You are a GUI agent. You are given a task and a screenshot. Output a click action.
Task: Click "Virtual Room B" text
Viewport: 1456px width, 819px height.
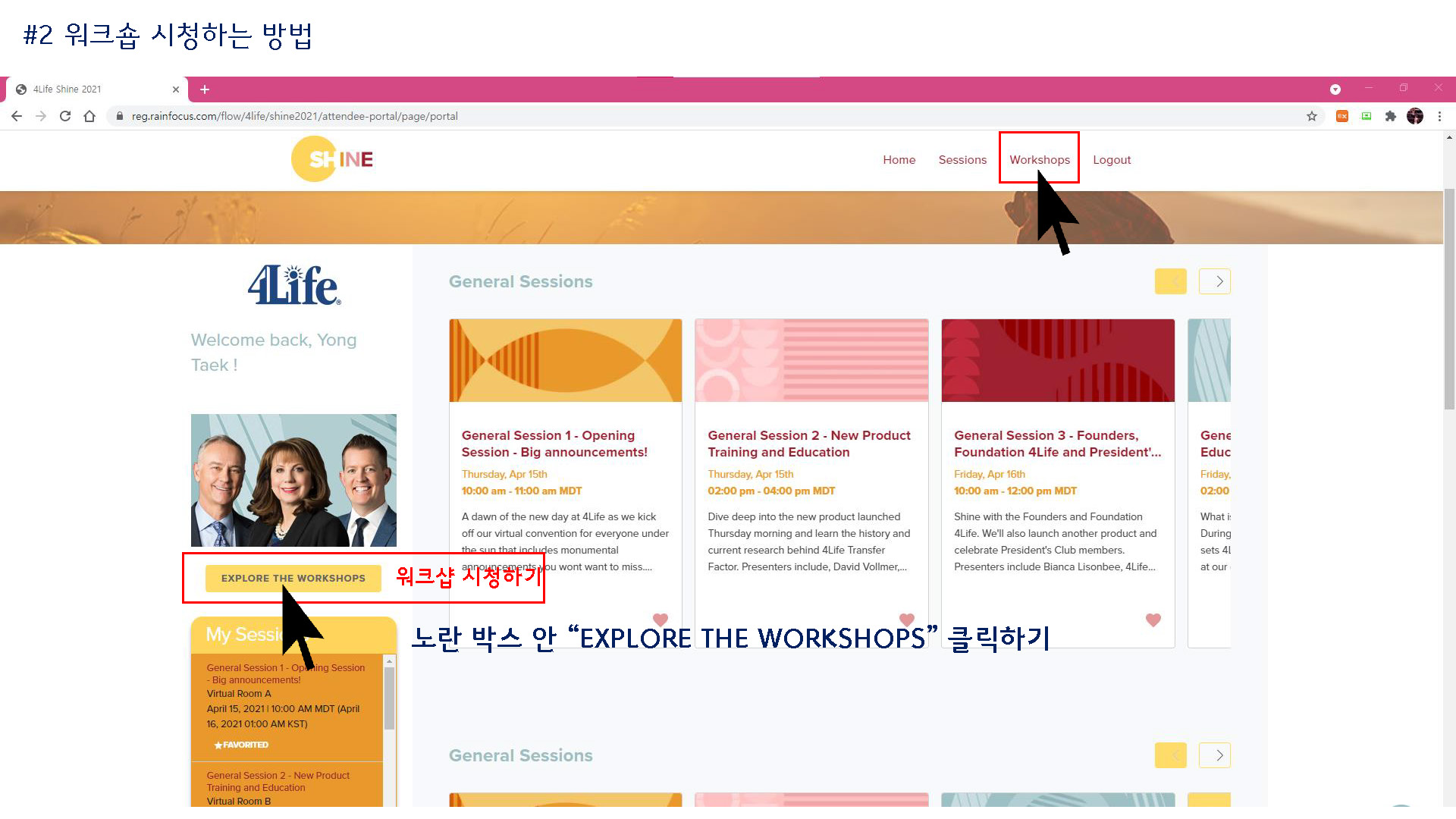tap(239, 801)
